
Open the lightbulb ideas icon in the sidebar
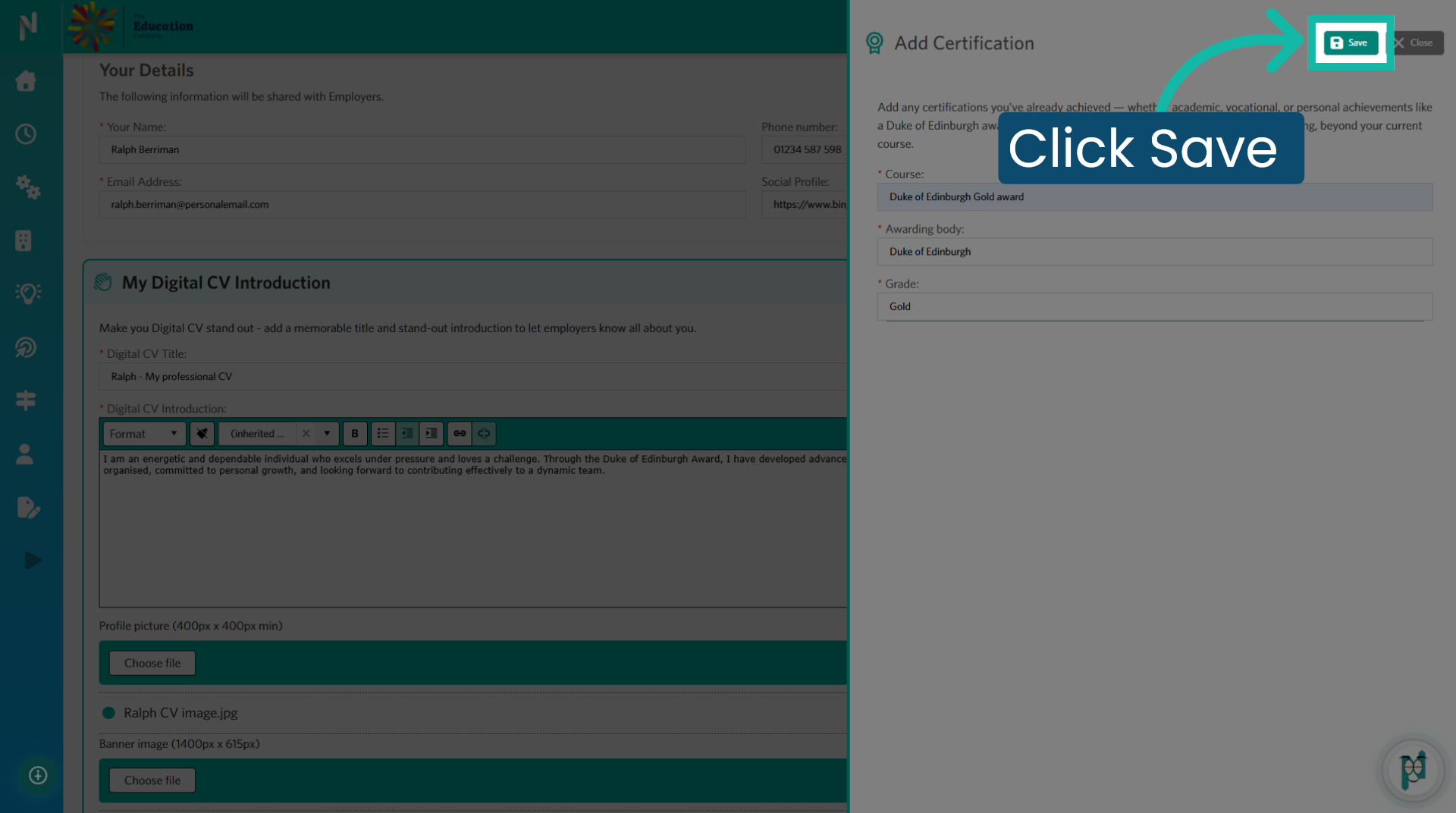[28, 293]
